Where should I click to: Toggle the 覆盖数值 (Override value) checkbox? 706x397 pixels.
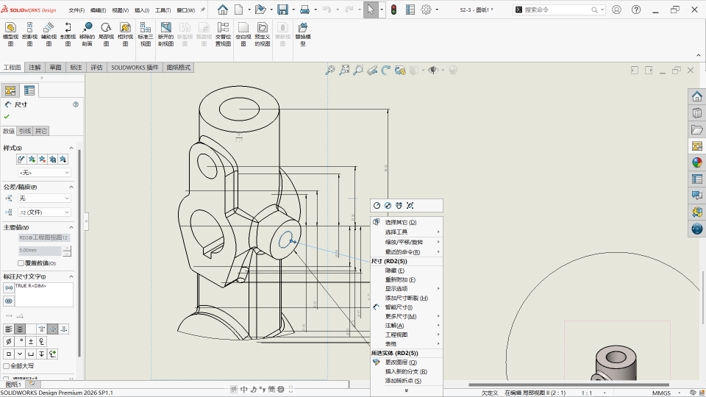click(21, 263)
